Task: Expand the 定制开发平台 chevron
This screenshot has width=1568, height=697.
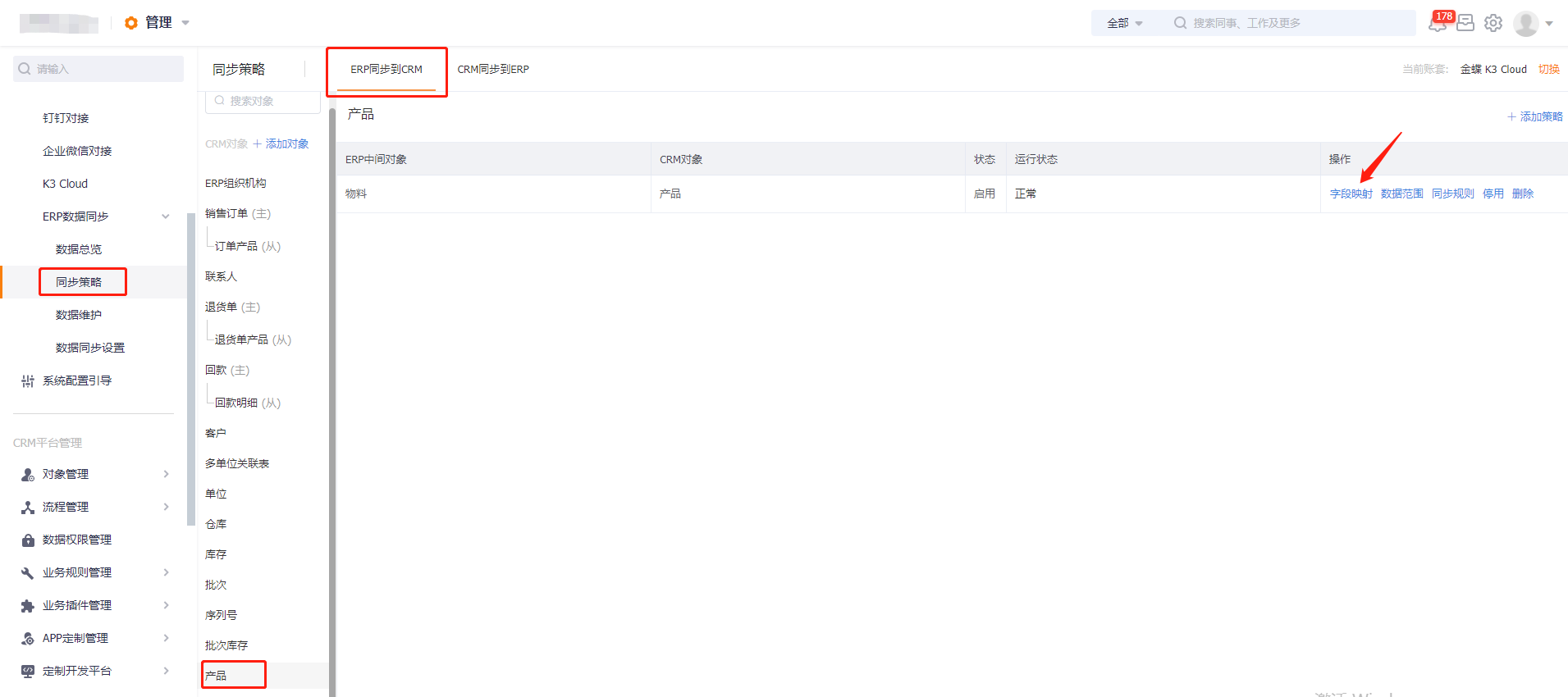Action: point(166,671)
